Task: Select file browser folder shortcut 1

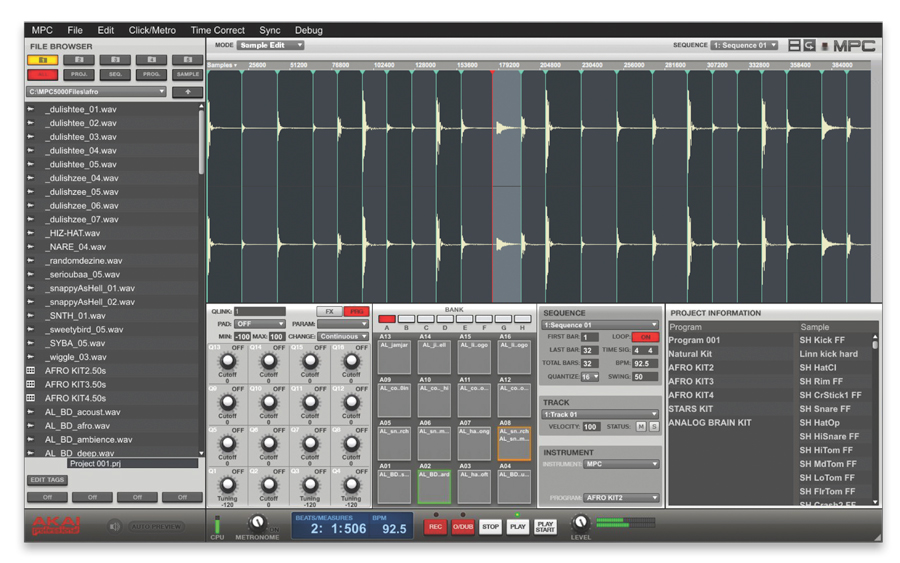Action: [x=42, y=60]
